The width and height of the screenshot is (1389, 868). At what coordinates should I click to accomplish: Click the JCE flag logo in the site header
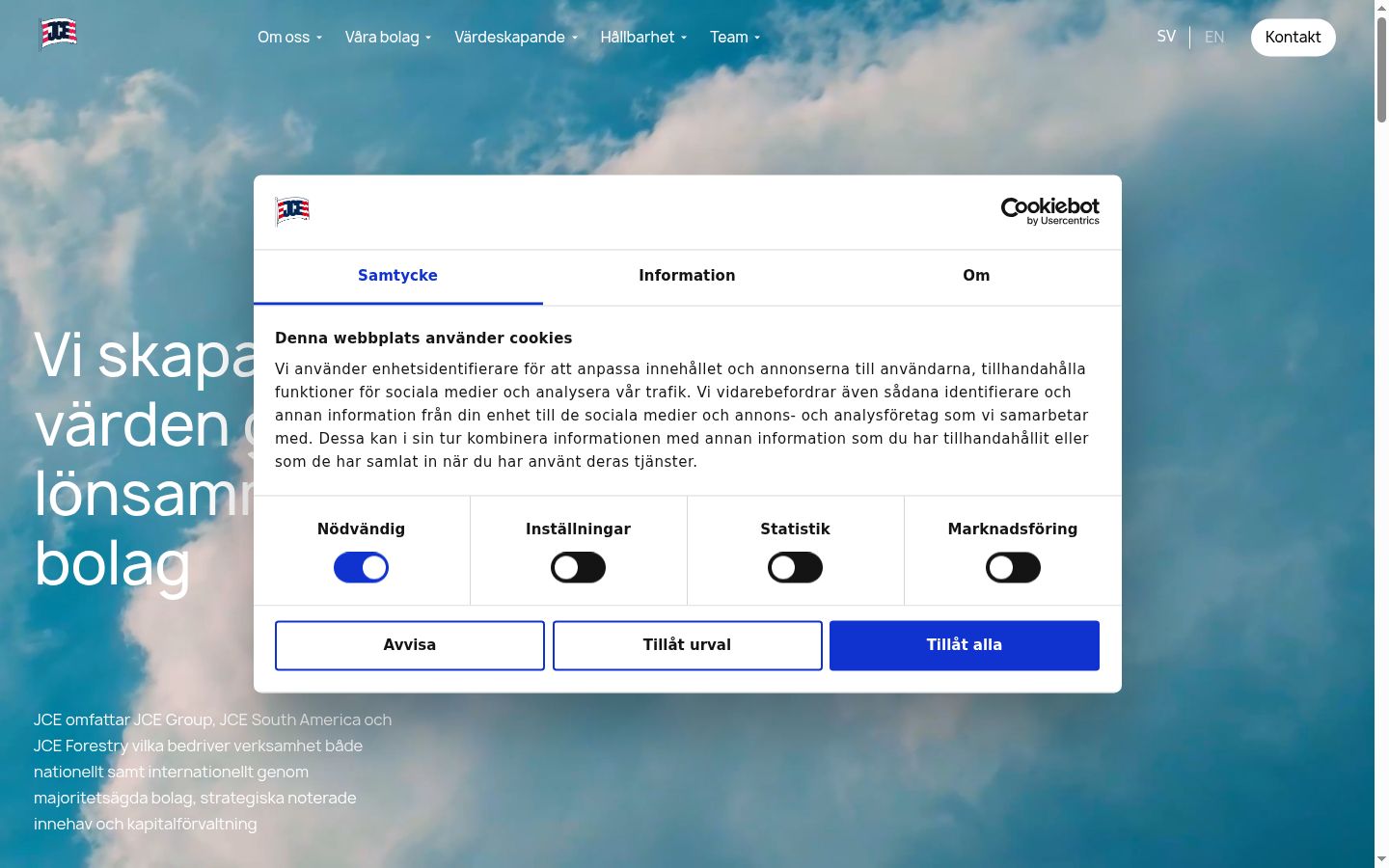[58, 34]
